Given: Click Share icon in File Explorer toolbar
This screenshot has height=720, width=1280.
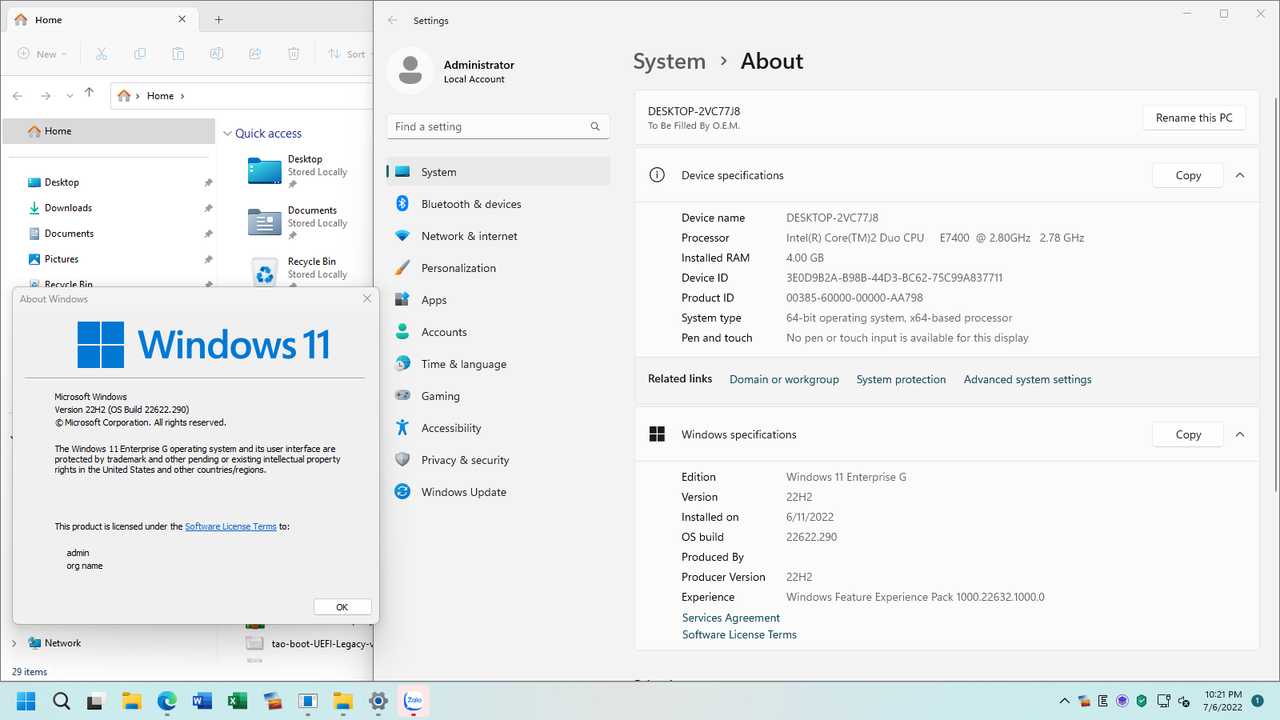Looking at the screenshot, I should [x=255, y=54].
